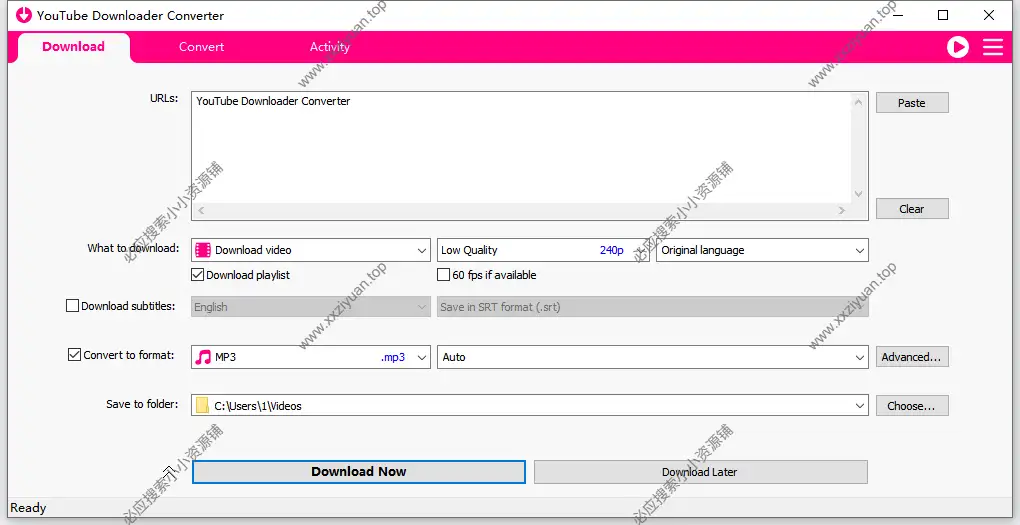Open the MP3 format dropdown
This screenshot has width=1020, height=525.
tap(311, 357)
